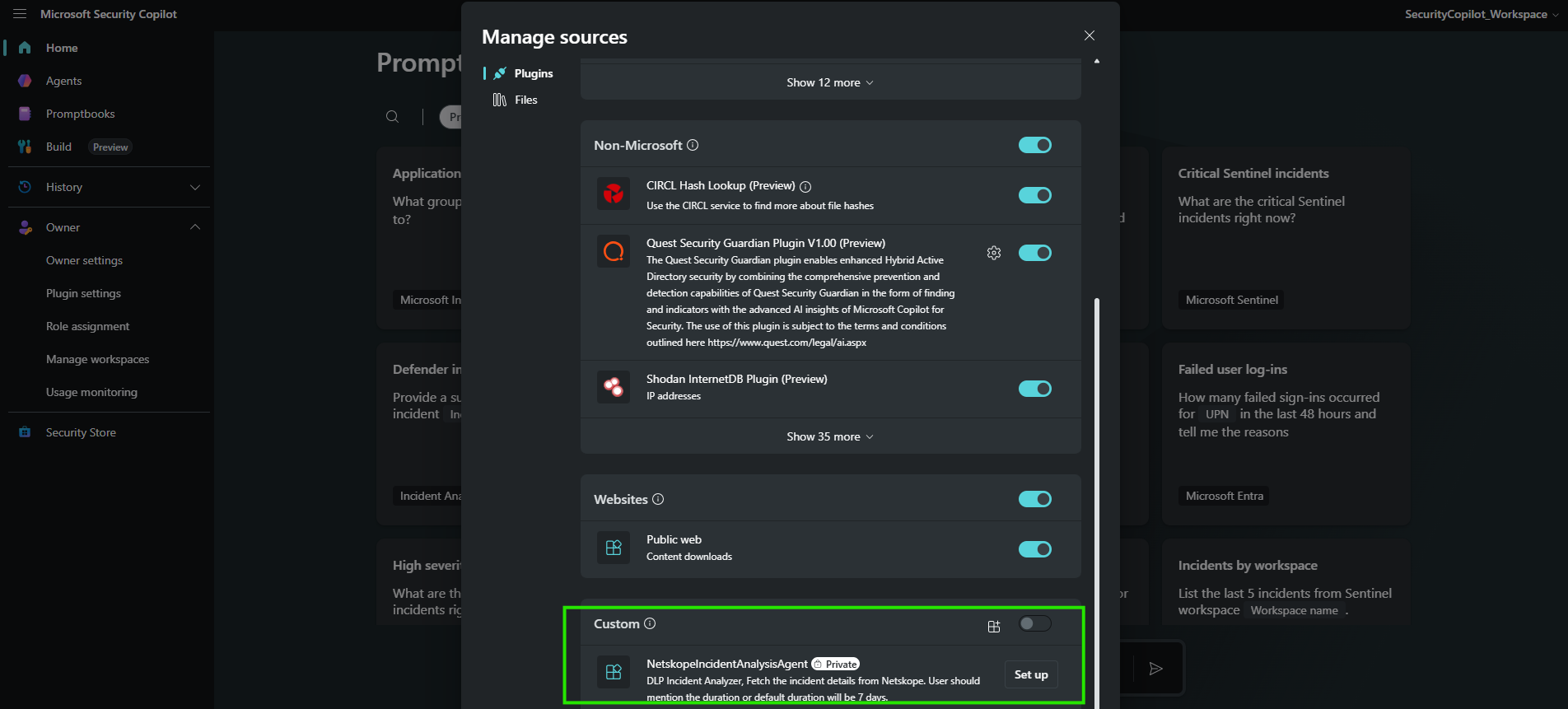Viewport: 1568px width, 709px height.
Task: Select Critical Sentinel incidents prompt card
Action: tap(1286, 238)
